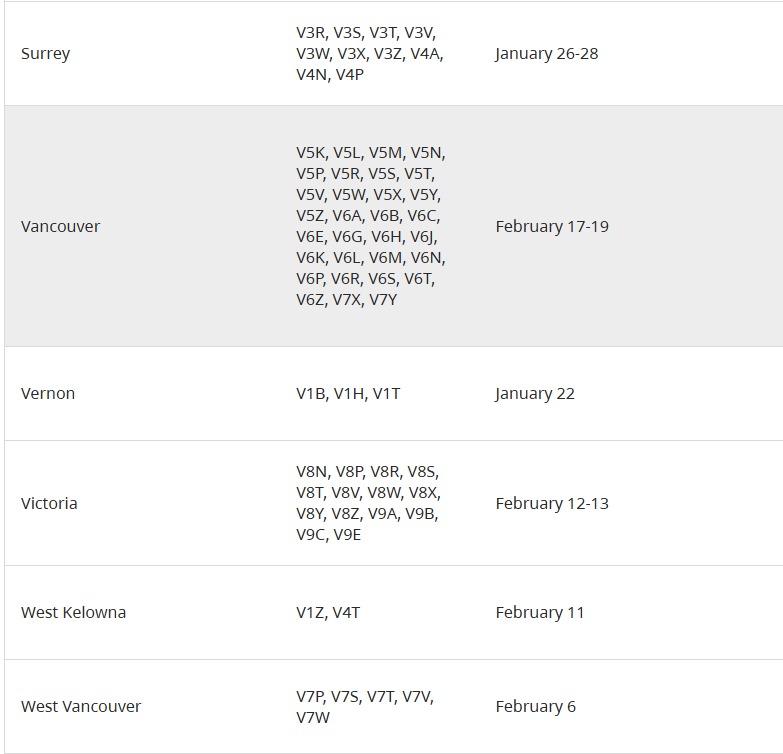This screenshot has width=783, height=754.
Task: Click the West Kelowna city name
Action: 73,613
